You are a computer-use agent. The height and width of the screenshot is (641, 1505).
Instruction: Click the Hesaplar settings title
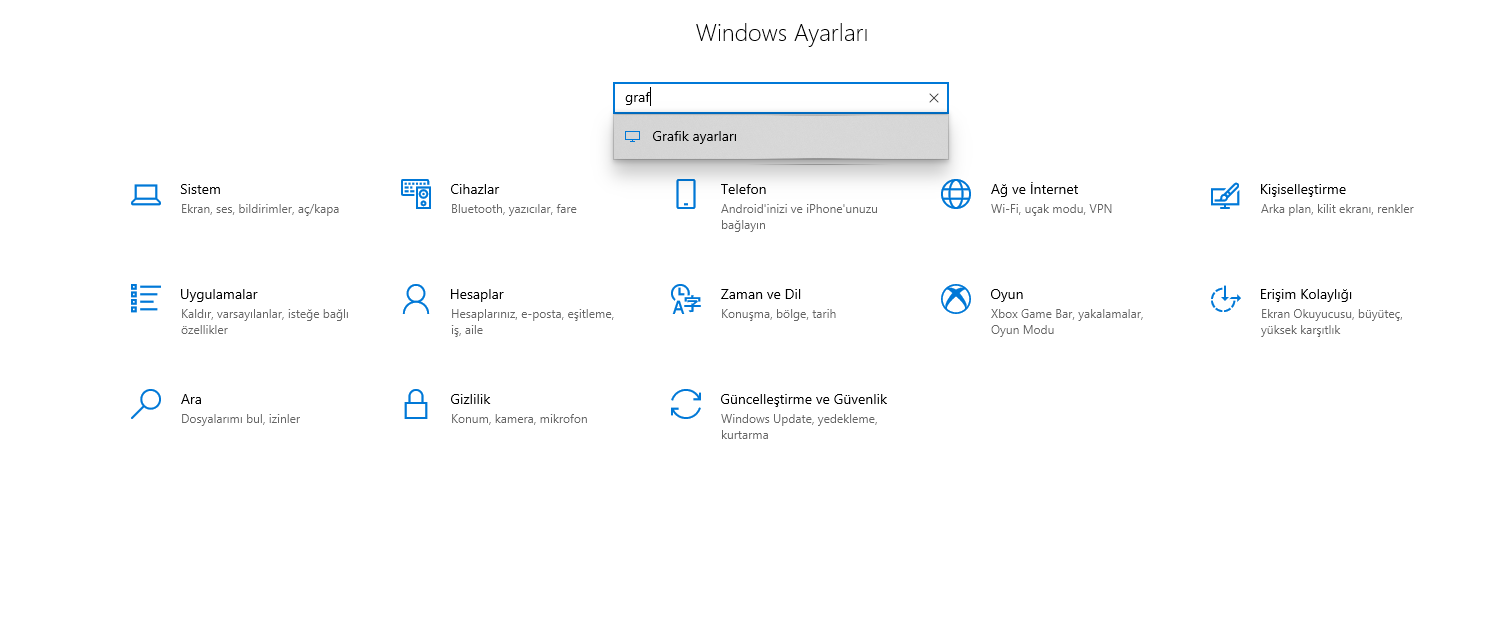click(477, 294)
